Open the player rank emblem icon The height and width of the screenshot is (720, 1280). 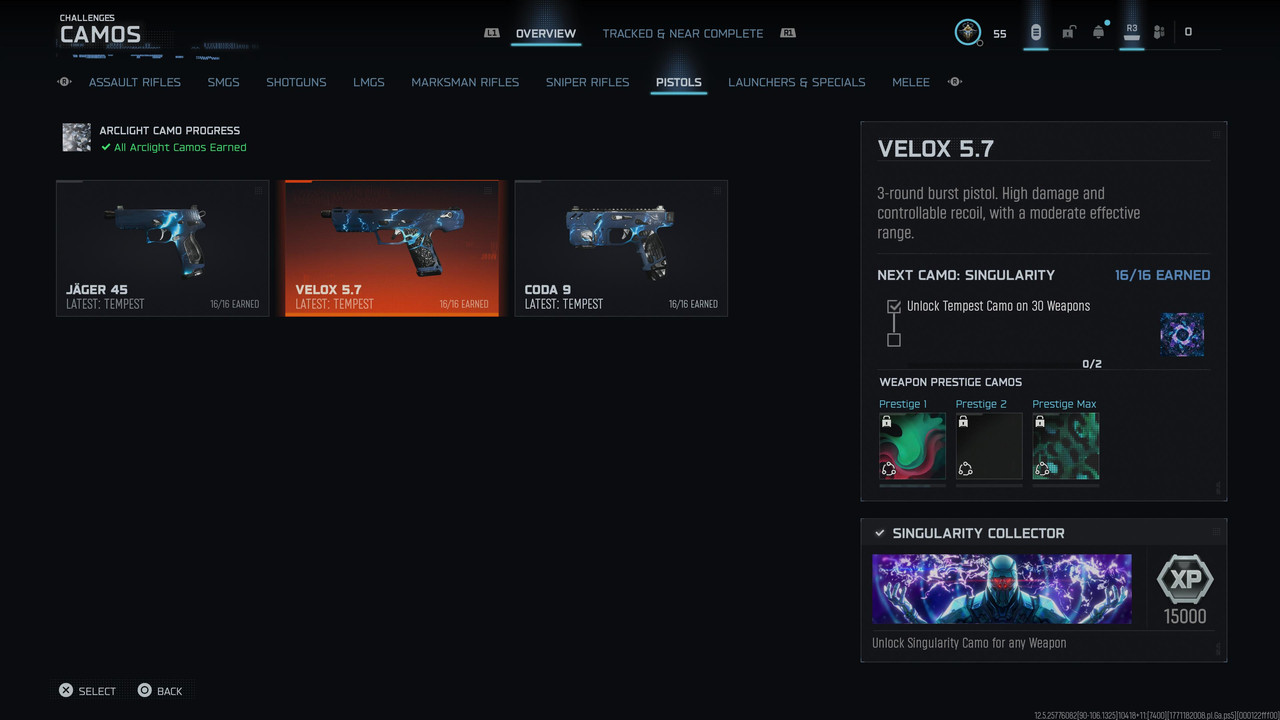968,32
